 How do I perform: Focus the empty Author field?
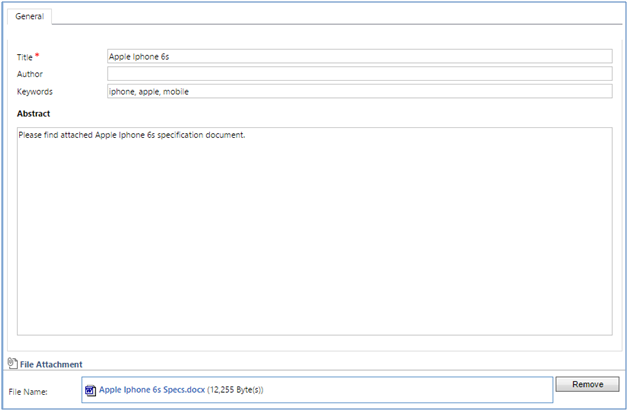tap(359, 74)
